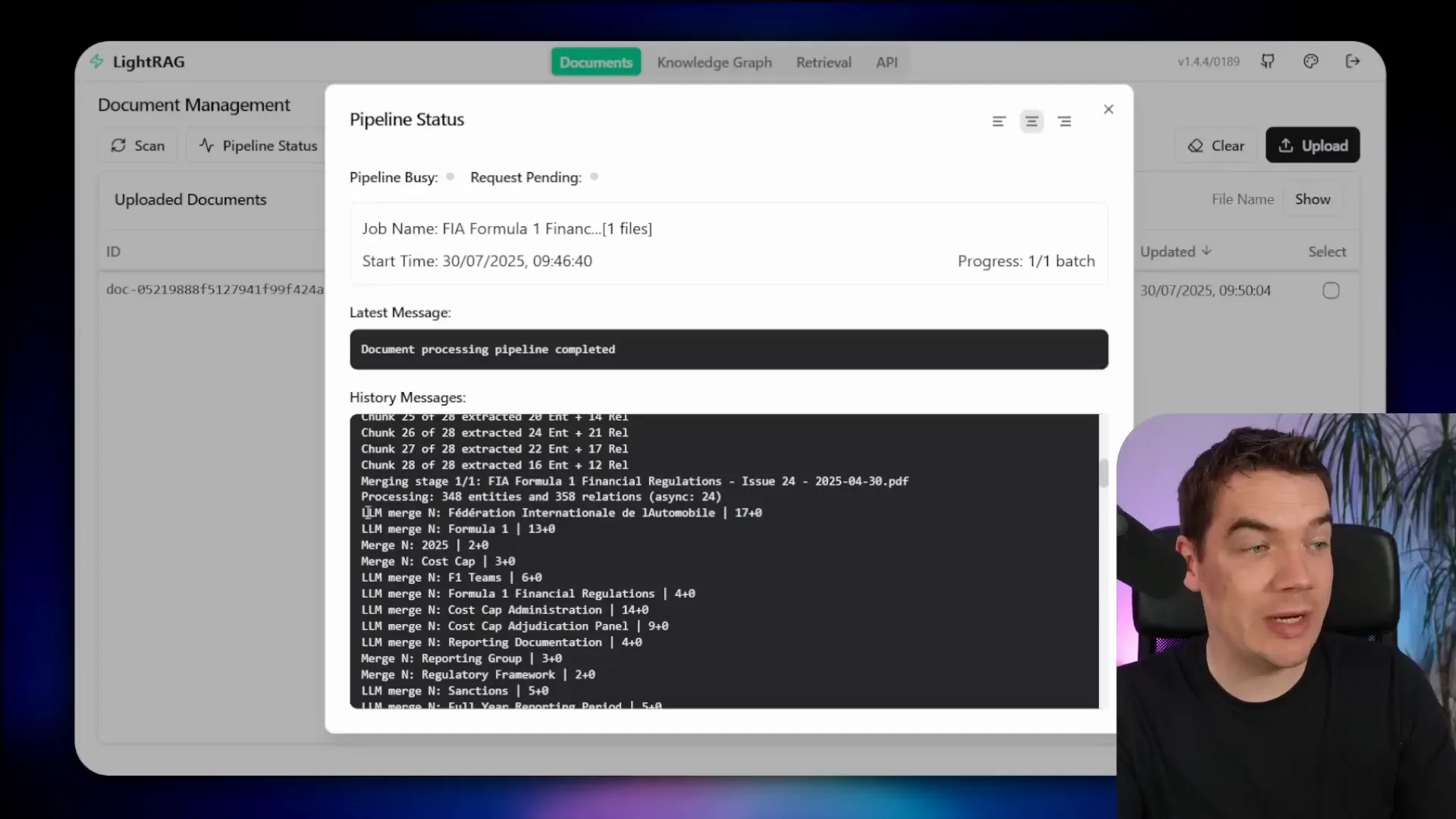Go to the Retrieval tab

point(824,62)
